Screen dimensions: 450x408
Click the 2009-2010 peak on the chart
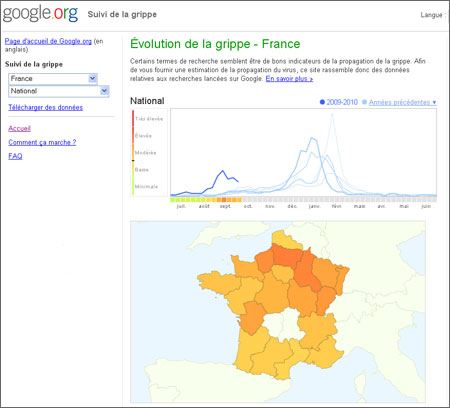[x=223, y=171]
